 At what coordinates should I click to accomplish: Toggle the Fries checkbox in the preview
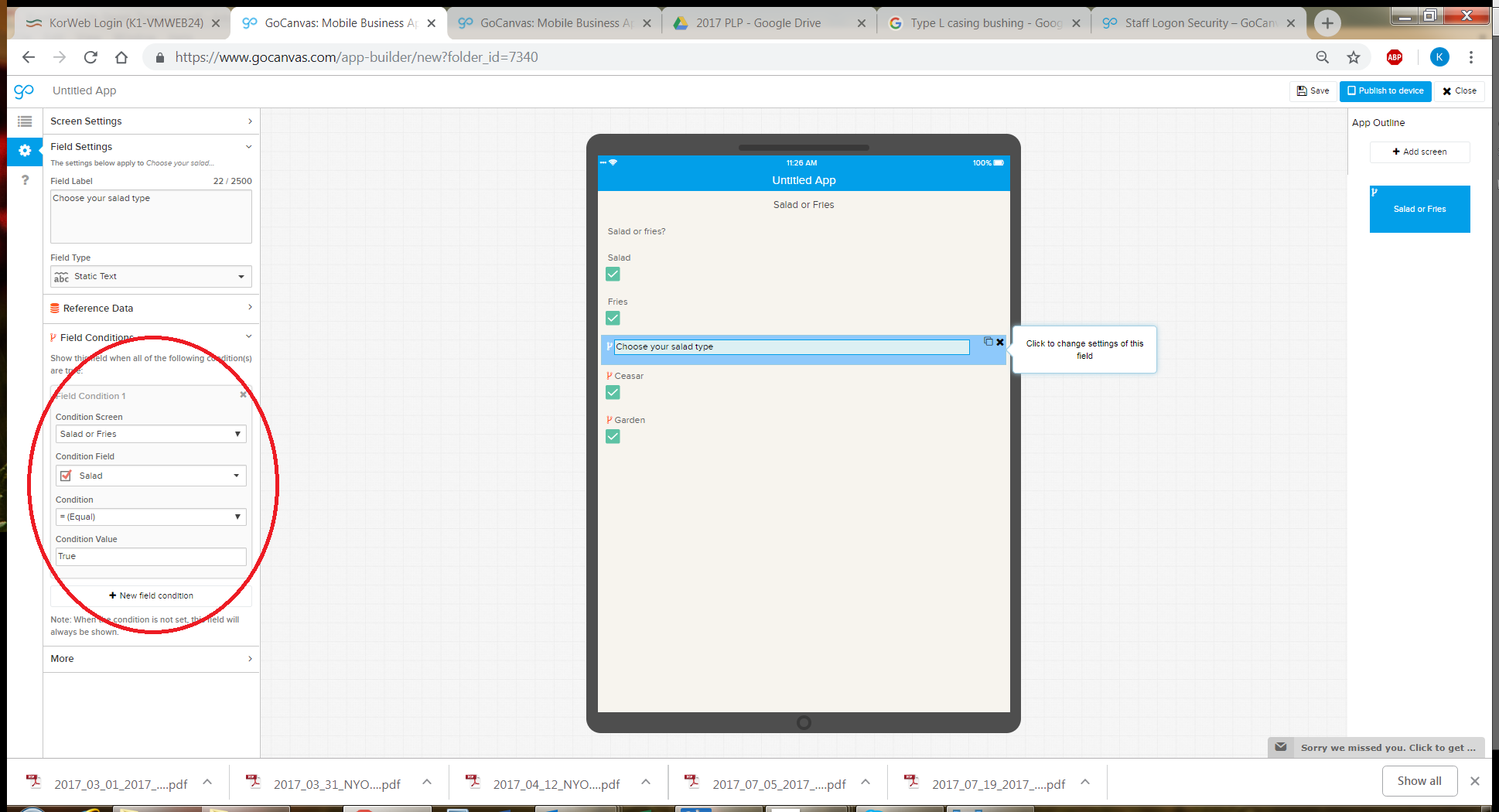(x=613, y=319)
